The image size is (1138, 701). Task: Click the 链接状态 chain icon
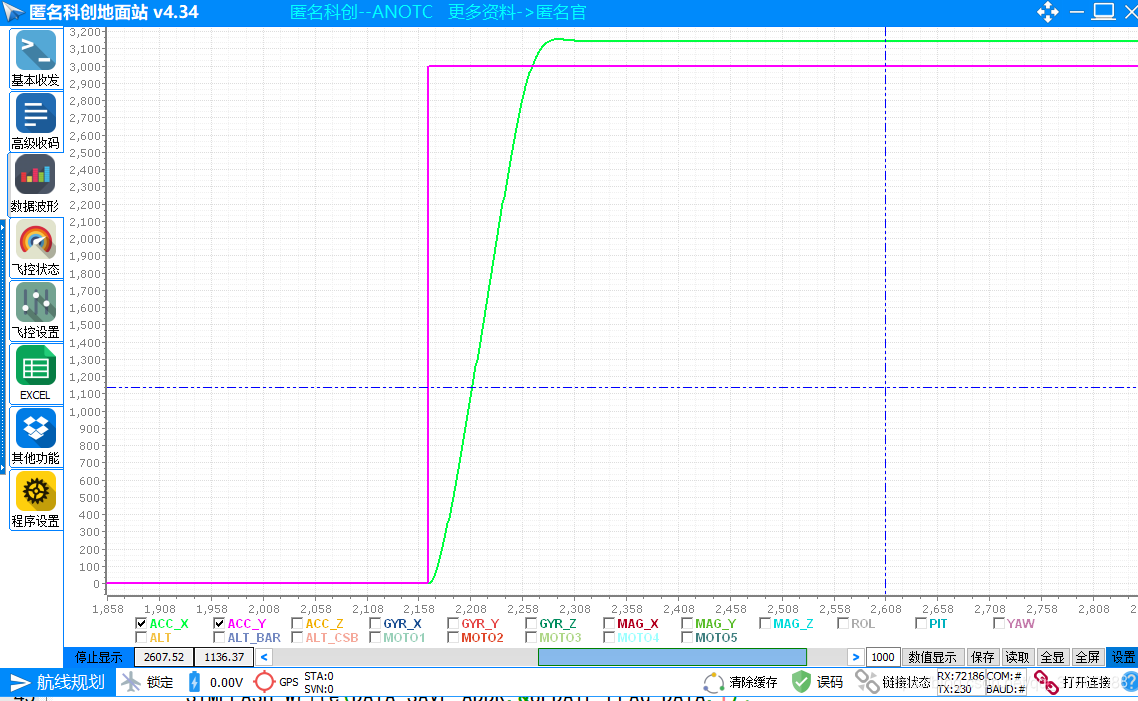point(867,682)
